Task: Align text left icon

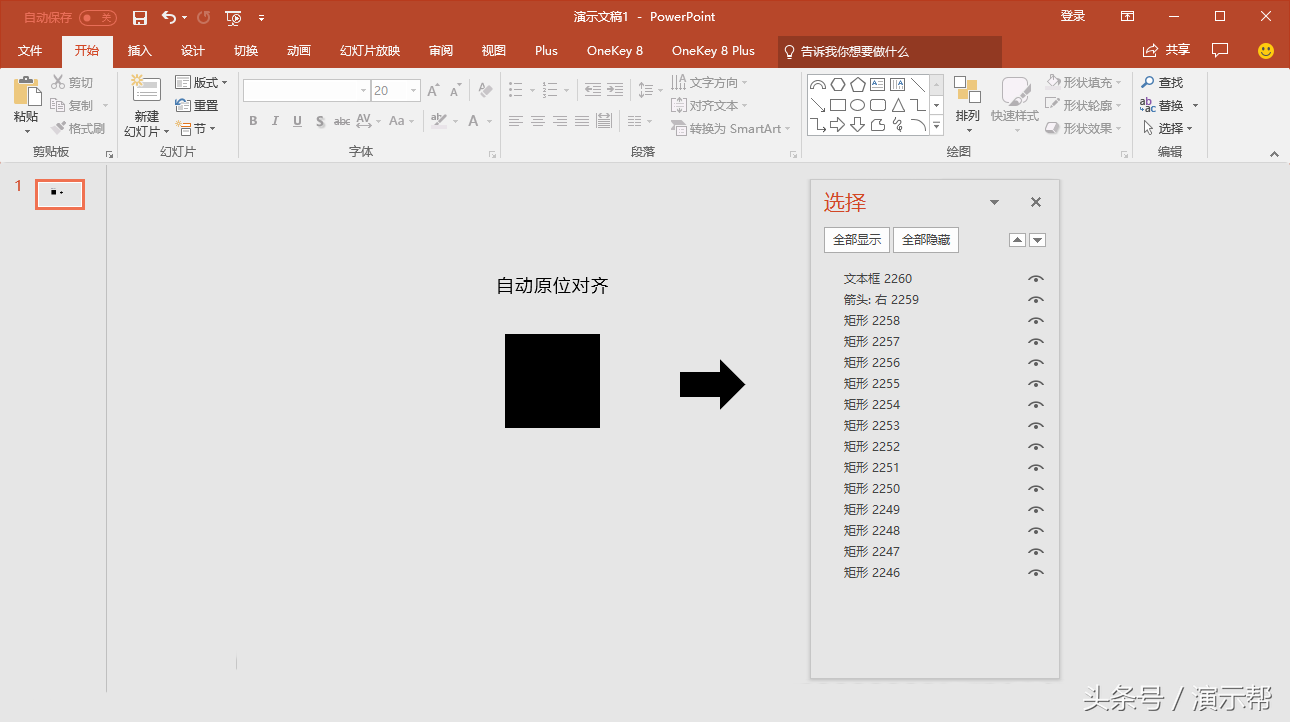Action: click(x=516, y=121)
